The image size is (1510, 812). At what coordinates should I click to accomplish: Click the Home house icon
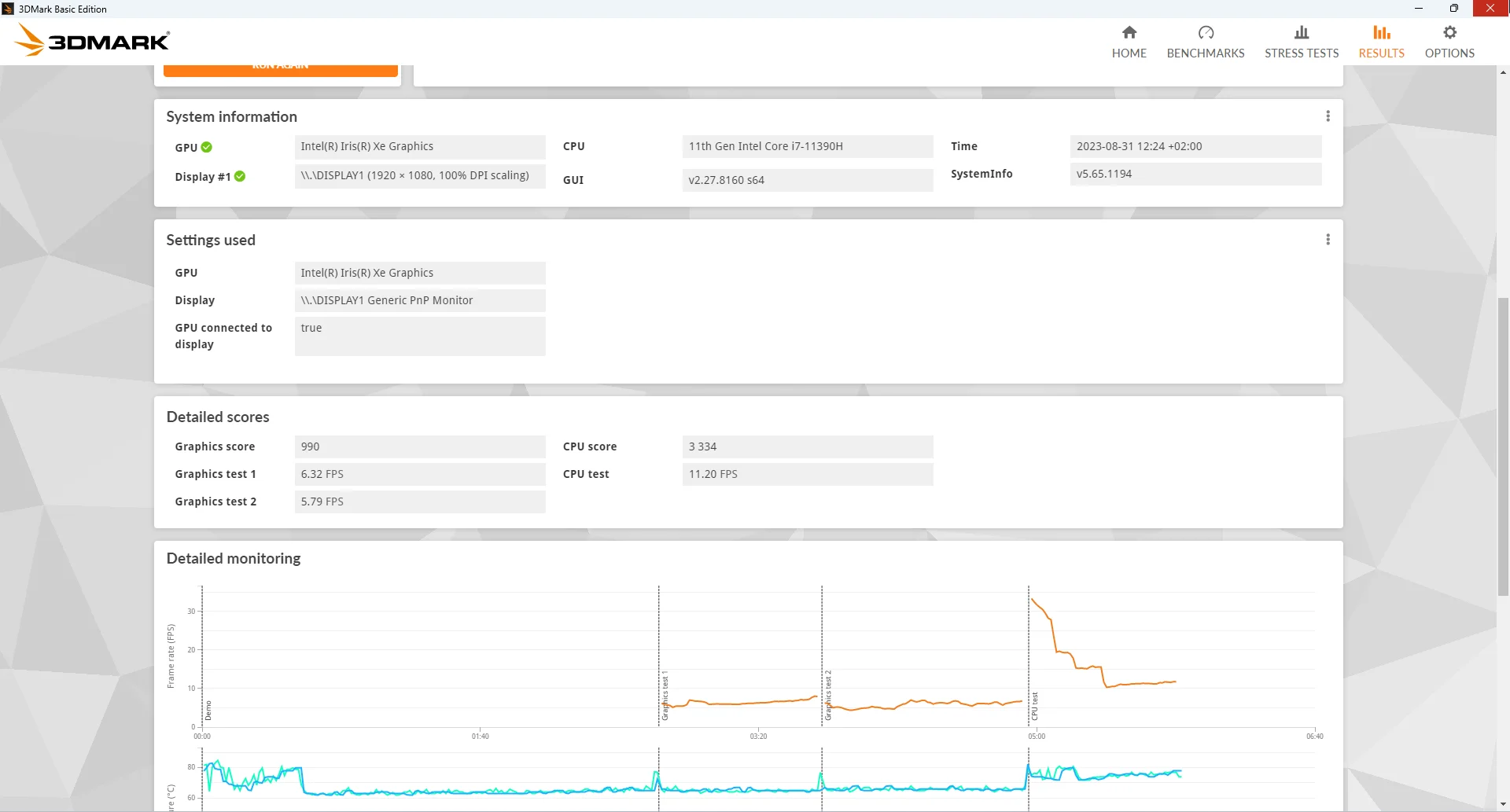pos(1129,32)
